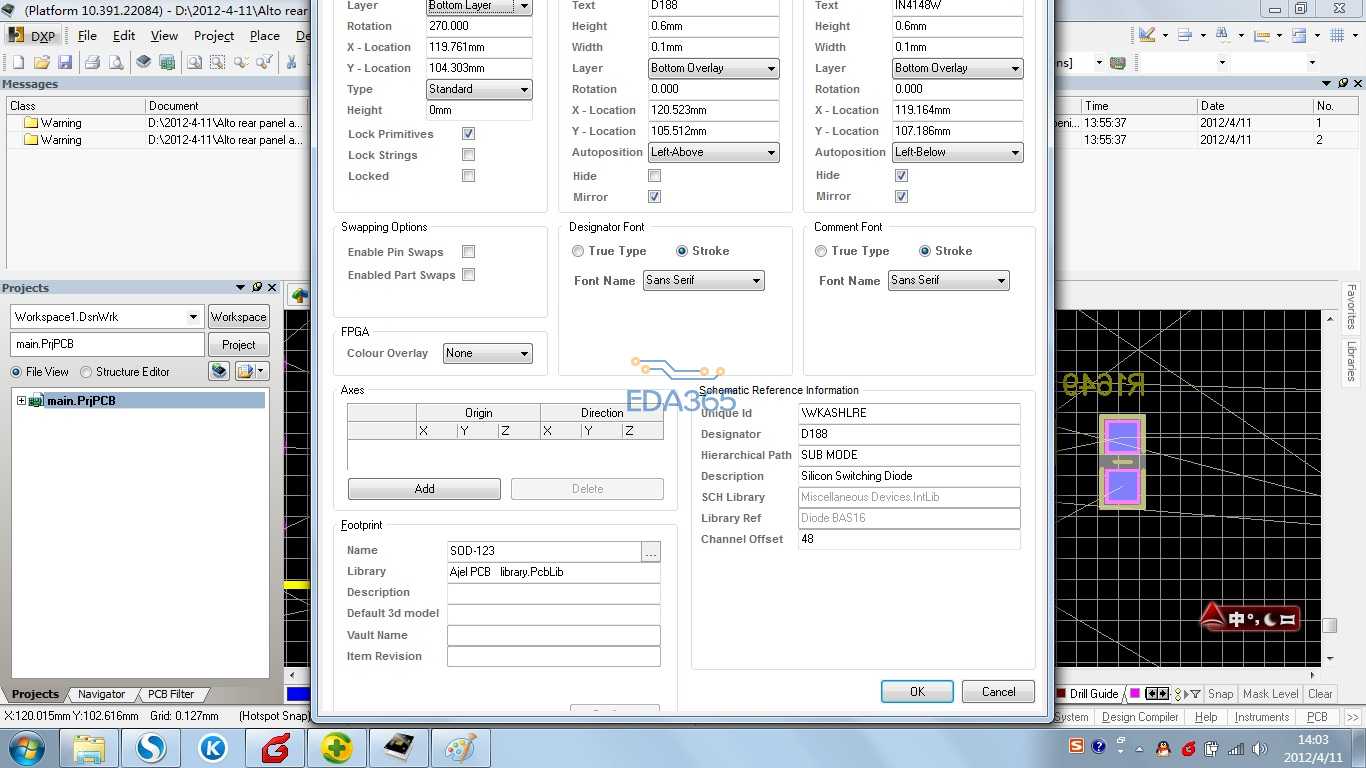Image resolution: width=1366 pixels, height=768 pixels.
Task: Click the Open folder toolbar icon
Action: tap(41, 62)
